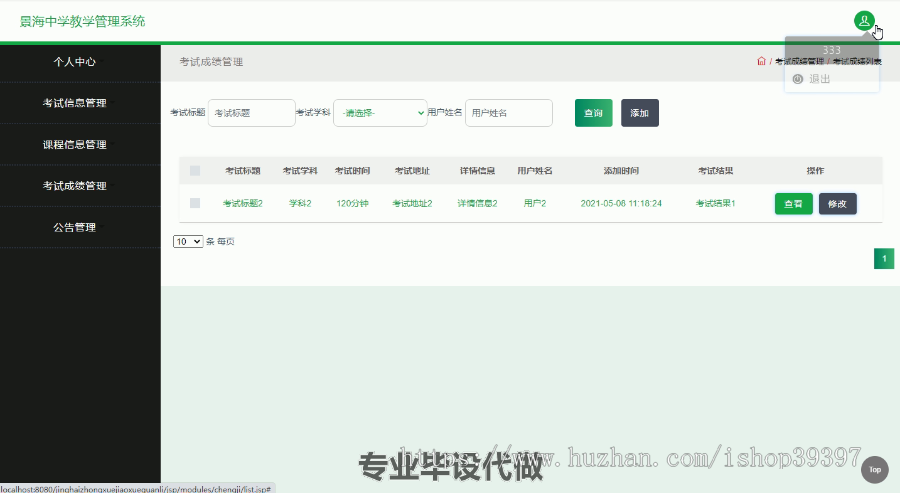Select 退出 in the user dropdown
Image resolution: width=900 pixels, height=493 pixels.
tap(819, 79)
